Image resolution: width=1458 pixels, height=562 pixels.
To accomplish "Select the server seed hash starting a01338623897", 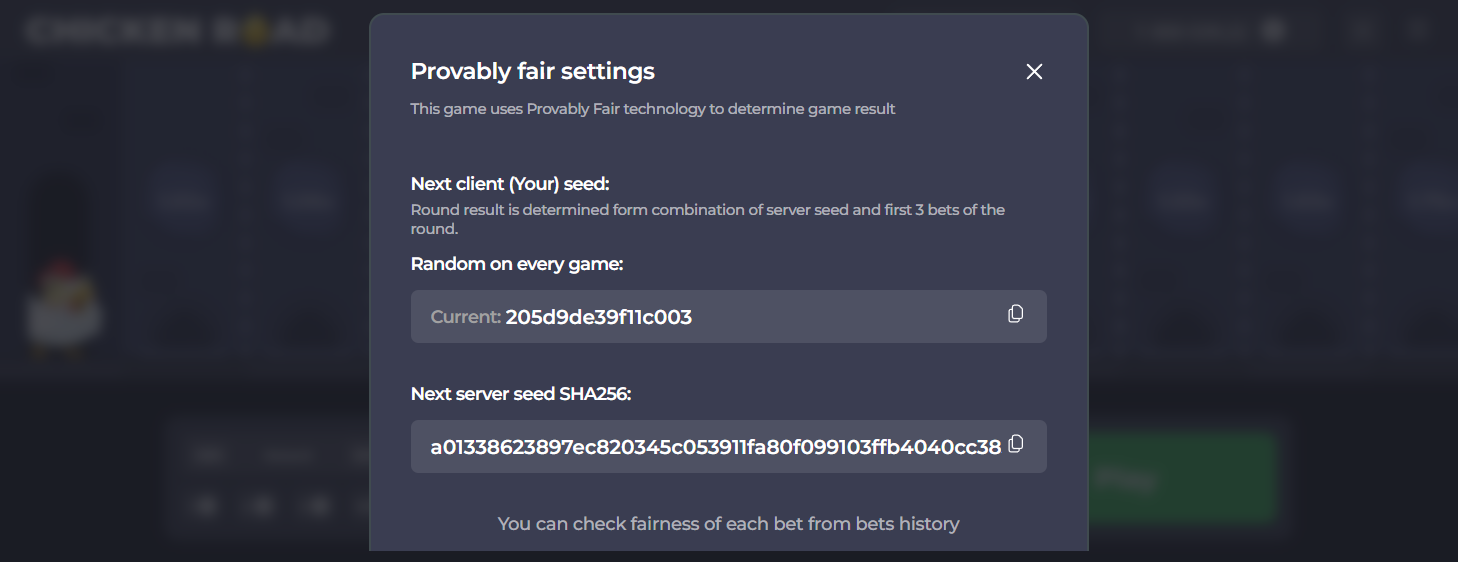I will point(715,447).
